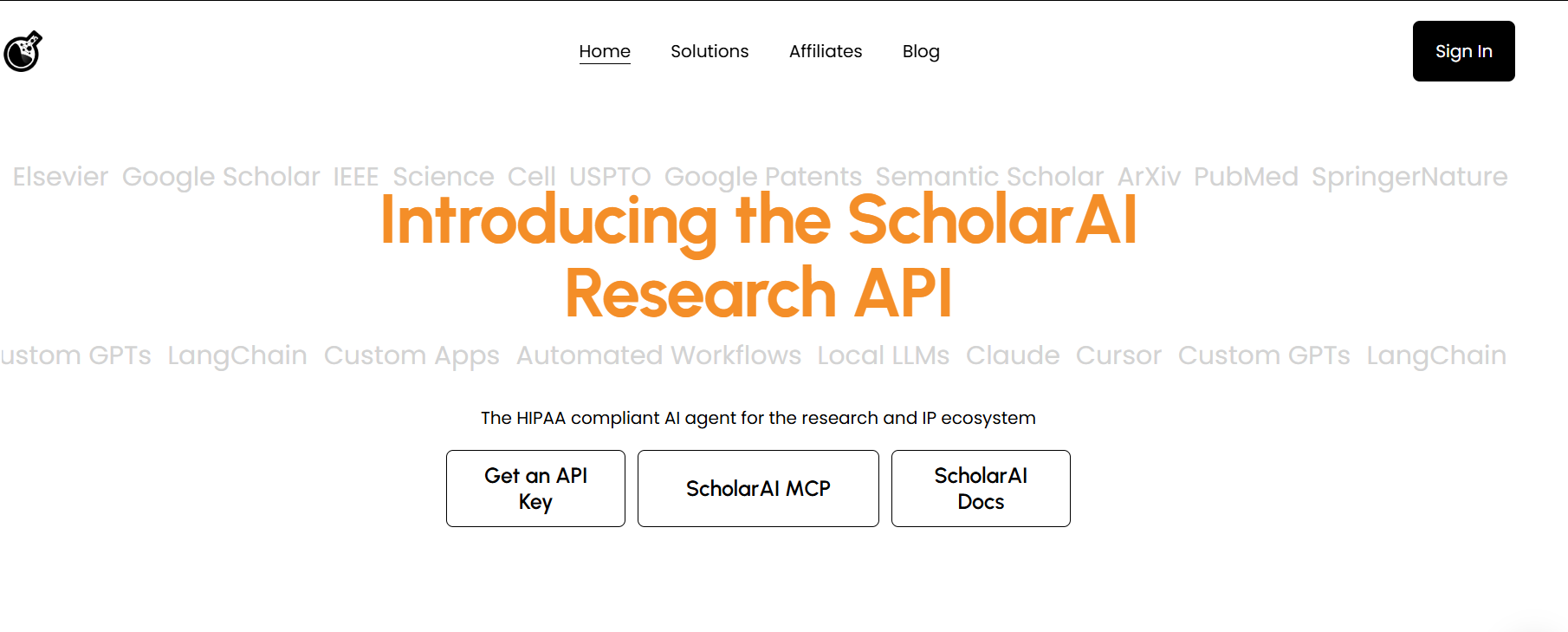Click Get an API Key
Viewport: 1568px width, 632px height.
(535, 488)
